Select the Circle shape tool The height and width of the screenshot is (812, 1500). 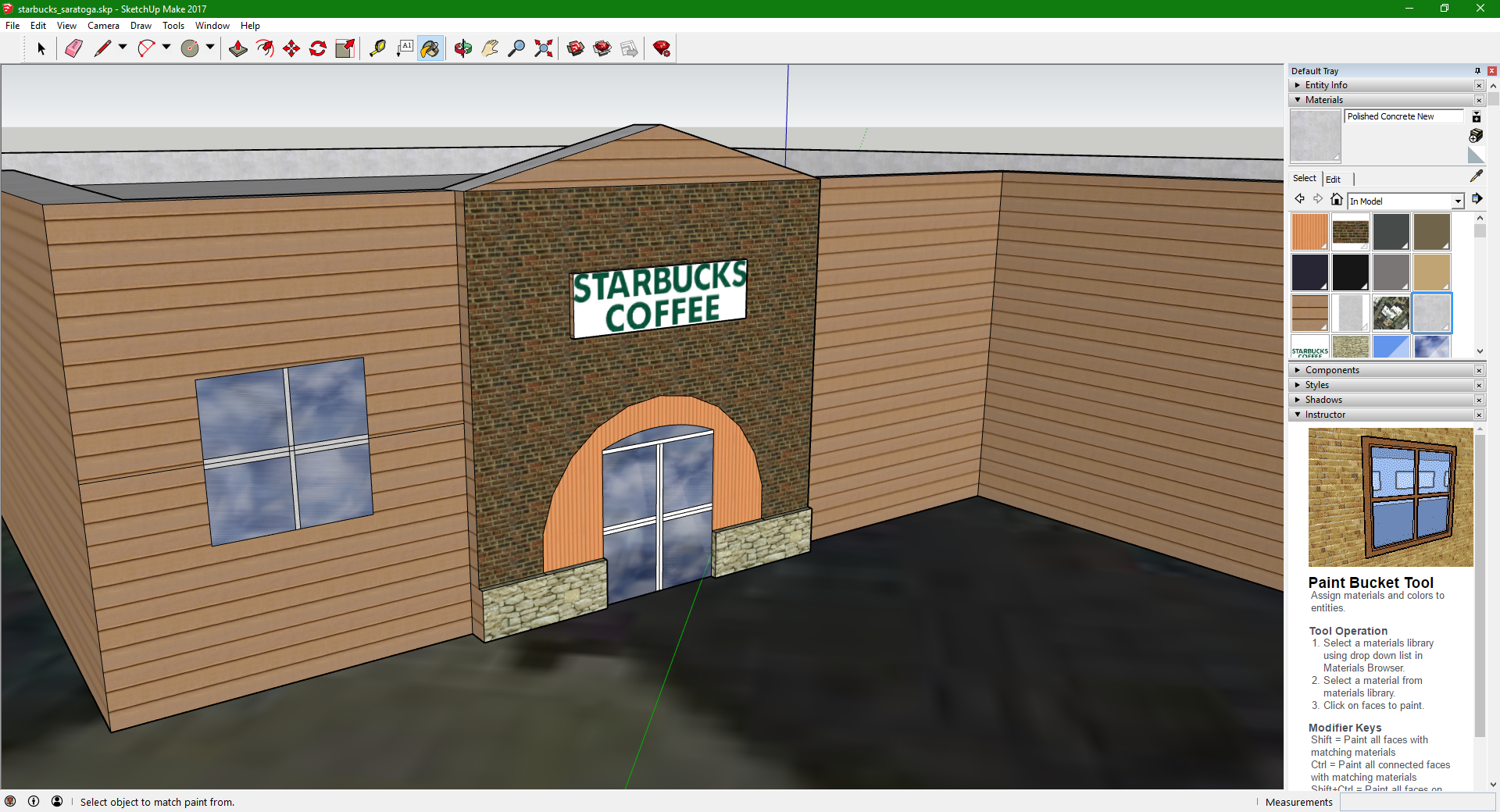tap(190, 48)
